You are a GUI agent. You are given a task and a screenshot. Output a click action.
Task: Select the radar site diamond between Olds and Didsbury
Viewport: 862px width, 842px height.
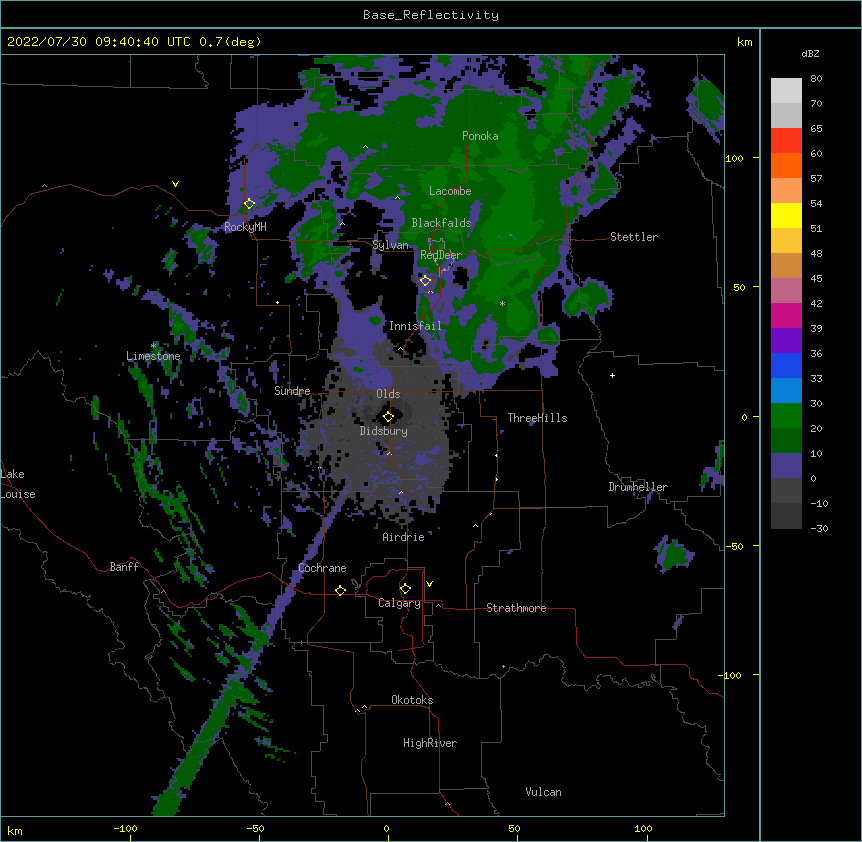point(388,417)
